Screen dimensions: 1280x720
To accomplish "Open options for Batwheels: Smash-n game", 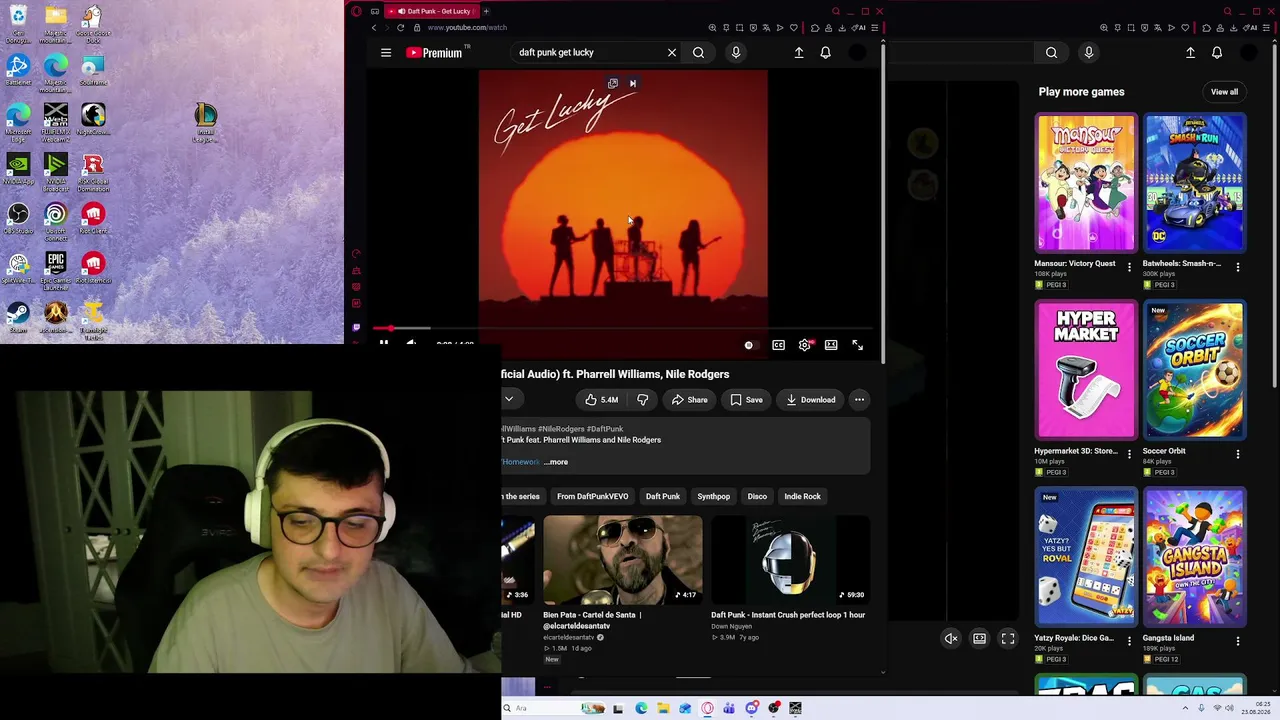I will pos(1238,268).
